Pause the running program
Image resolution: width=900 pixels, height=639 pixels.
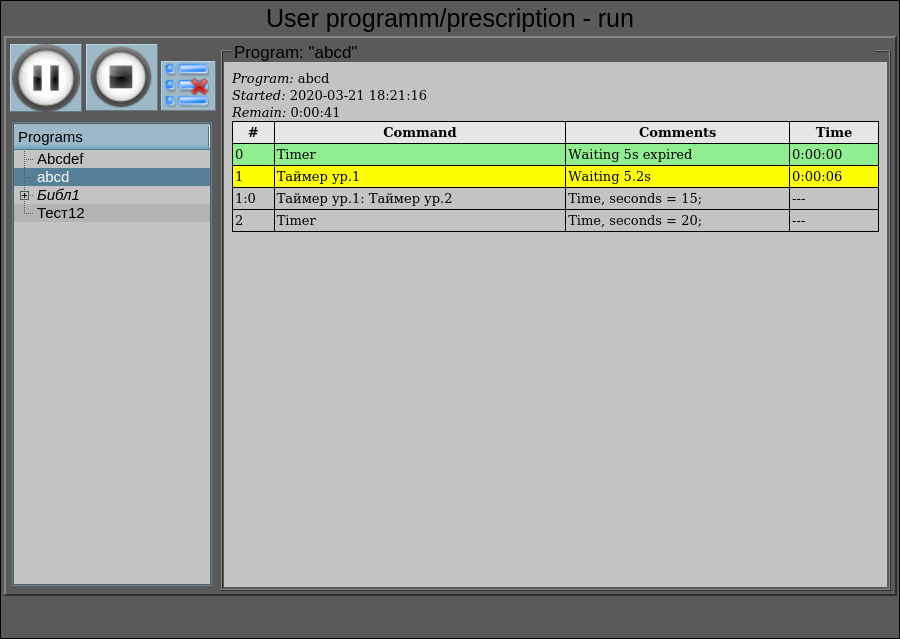tap(46, 78)
